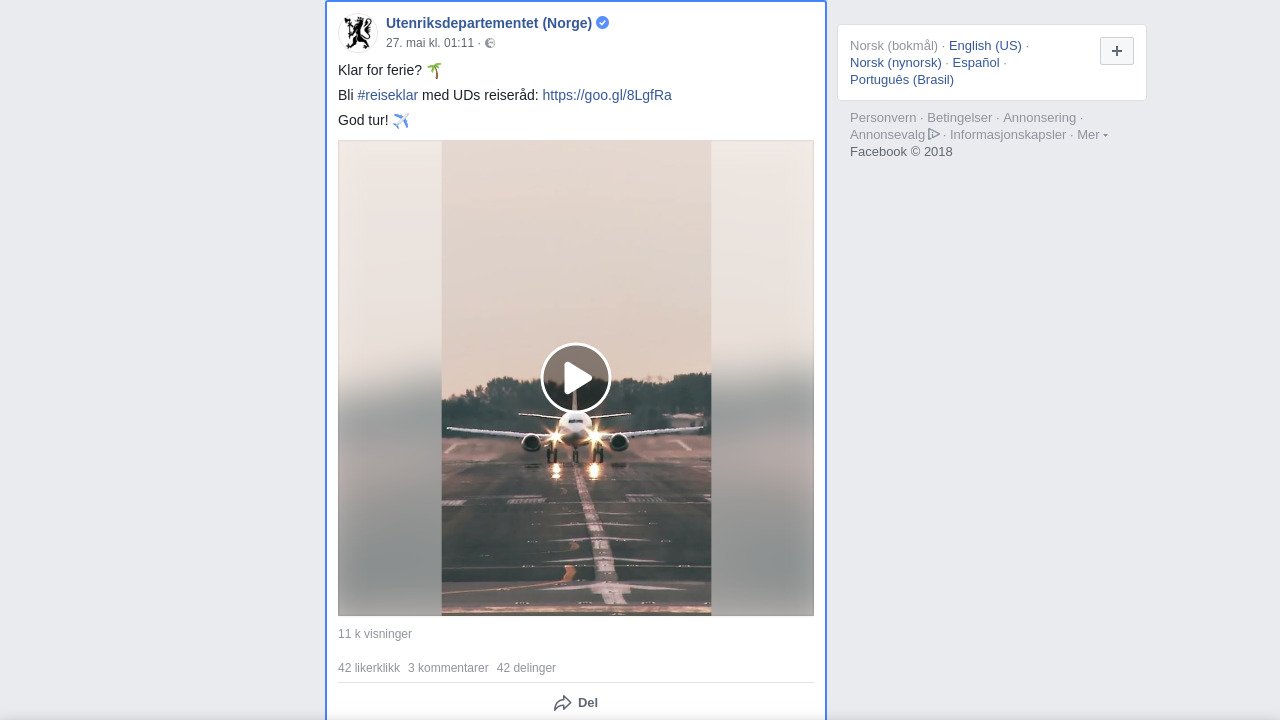Choose Português (Brasil) language

click(x=902, y=80)
